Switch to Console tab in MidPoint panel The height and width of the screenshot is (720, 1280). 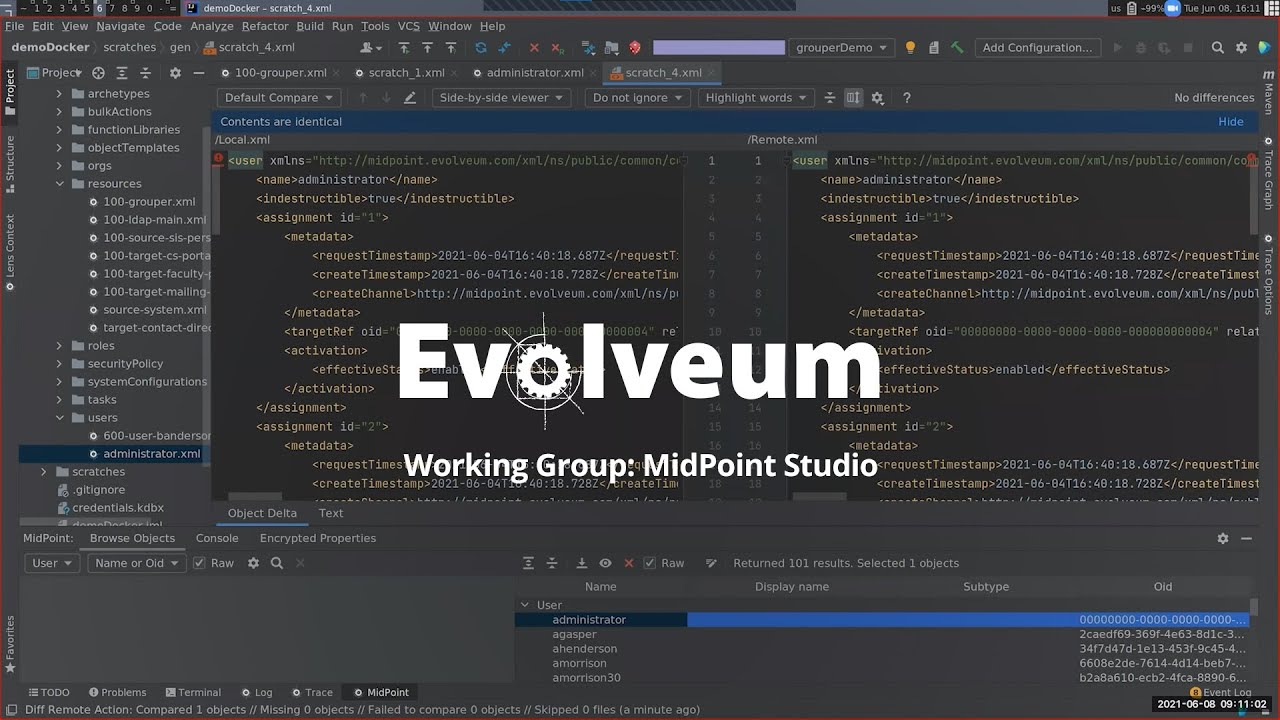click(217, 538)
